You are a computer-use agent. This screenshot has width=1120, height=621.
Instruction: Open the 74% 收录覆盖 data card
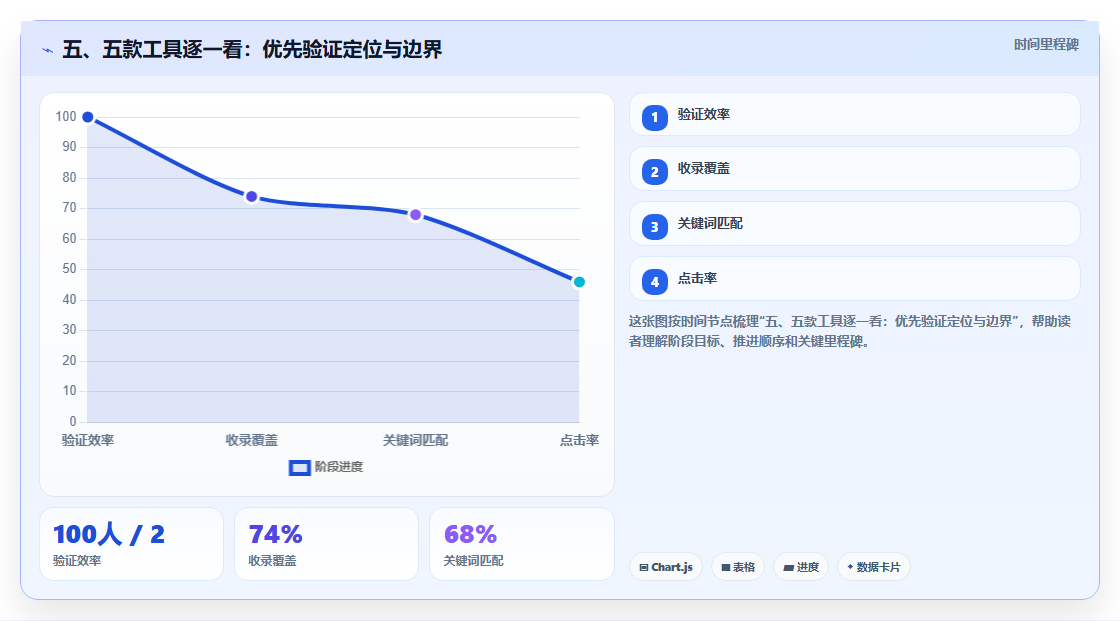[326, 544]
